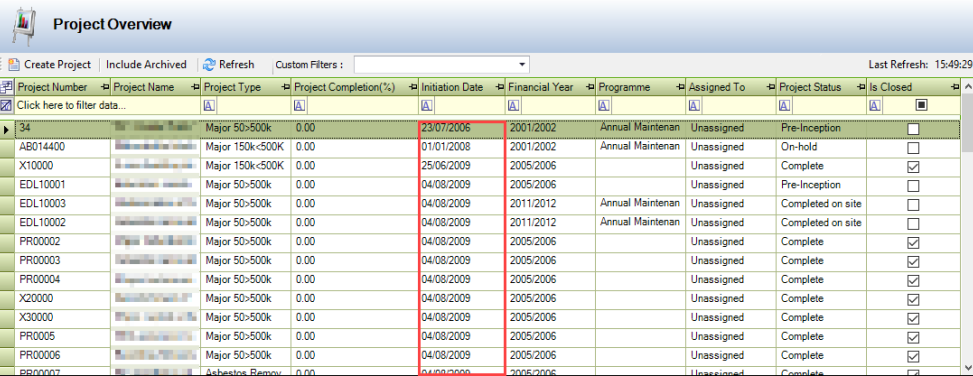Toggle Is Closed filter row checkbox
973x376 pixels.
coord(921,105)
